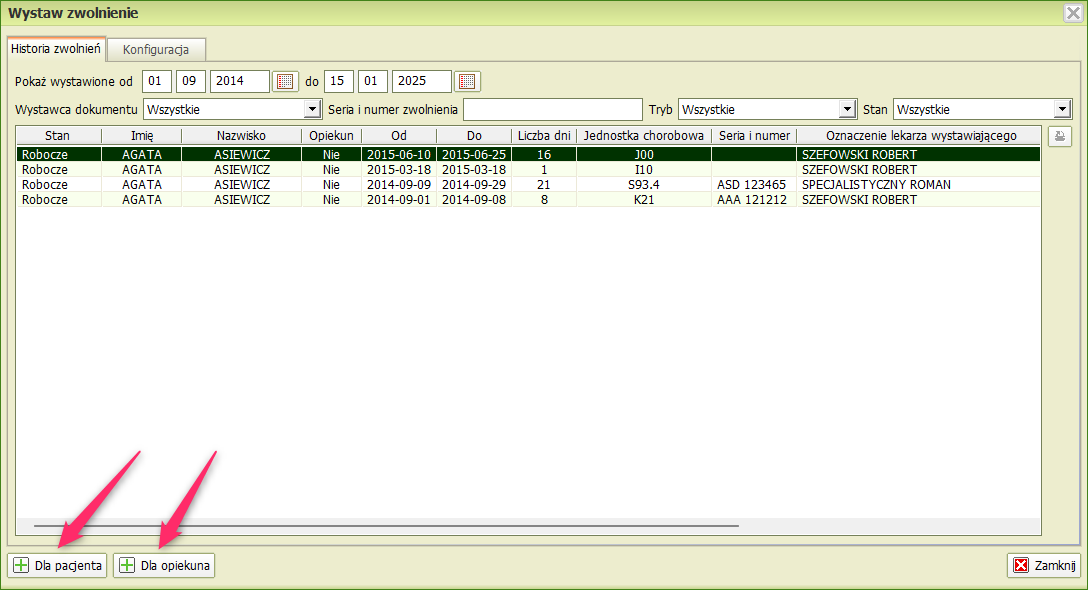The height and width of the screenshot is (590, 1088).
Task: Expand the Stan filter dropdown
Action: pyautogui.click(x=1061, y=109)
